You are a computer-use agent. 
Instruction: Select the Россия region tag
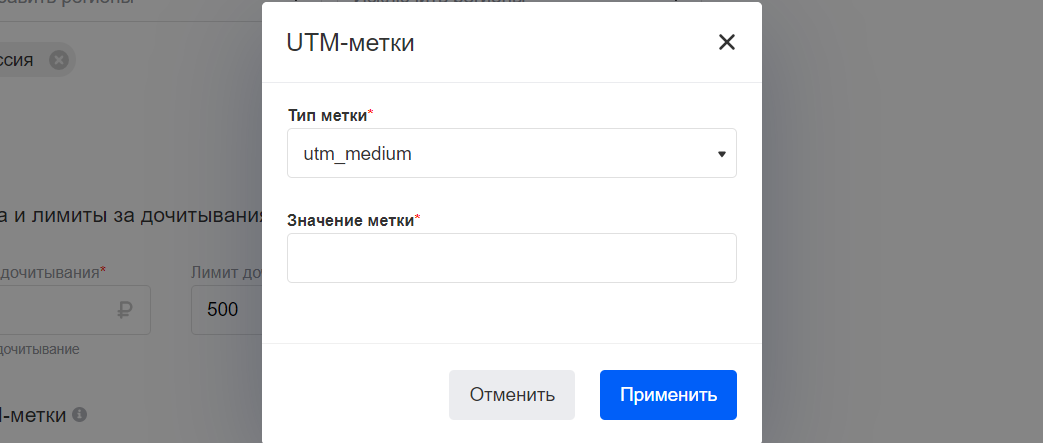pos(17,60)
